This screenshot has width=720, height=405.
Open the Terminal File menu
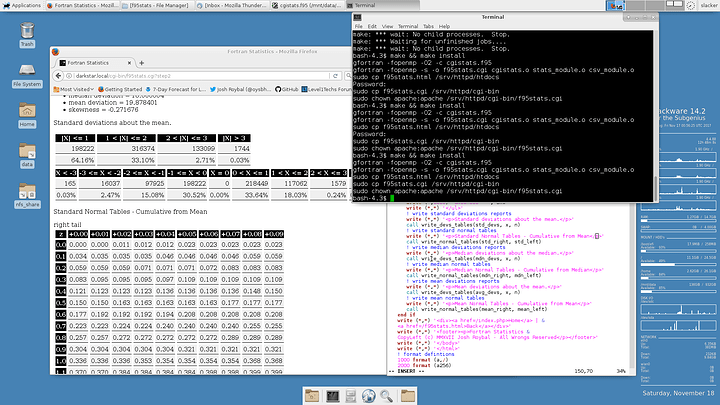pos(358,26)
